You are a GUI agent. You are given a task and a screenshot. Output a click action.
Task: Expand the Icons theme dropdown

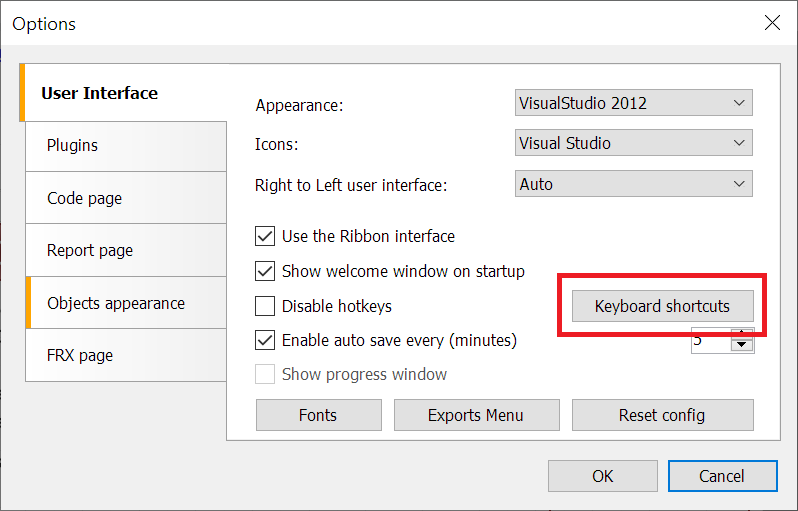pos(633,143)
